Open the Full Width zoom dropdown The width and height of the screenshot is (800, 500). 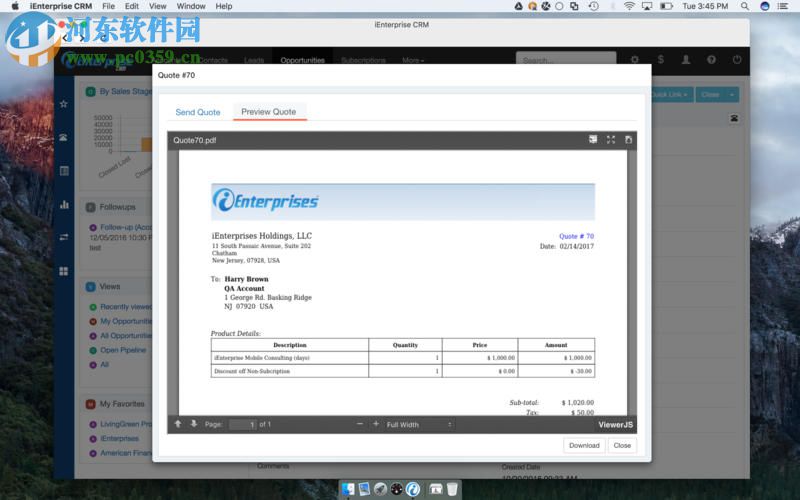click(x=419, y=424)
